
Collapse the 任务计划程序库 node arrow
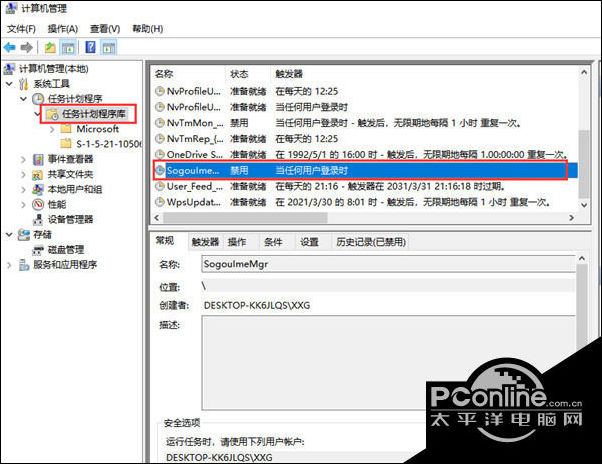pyautogui.click(x=37, y=114)
